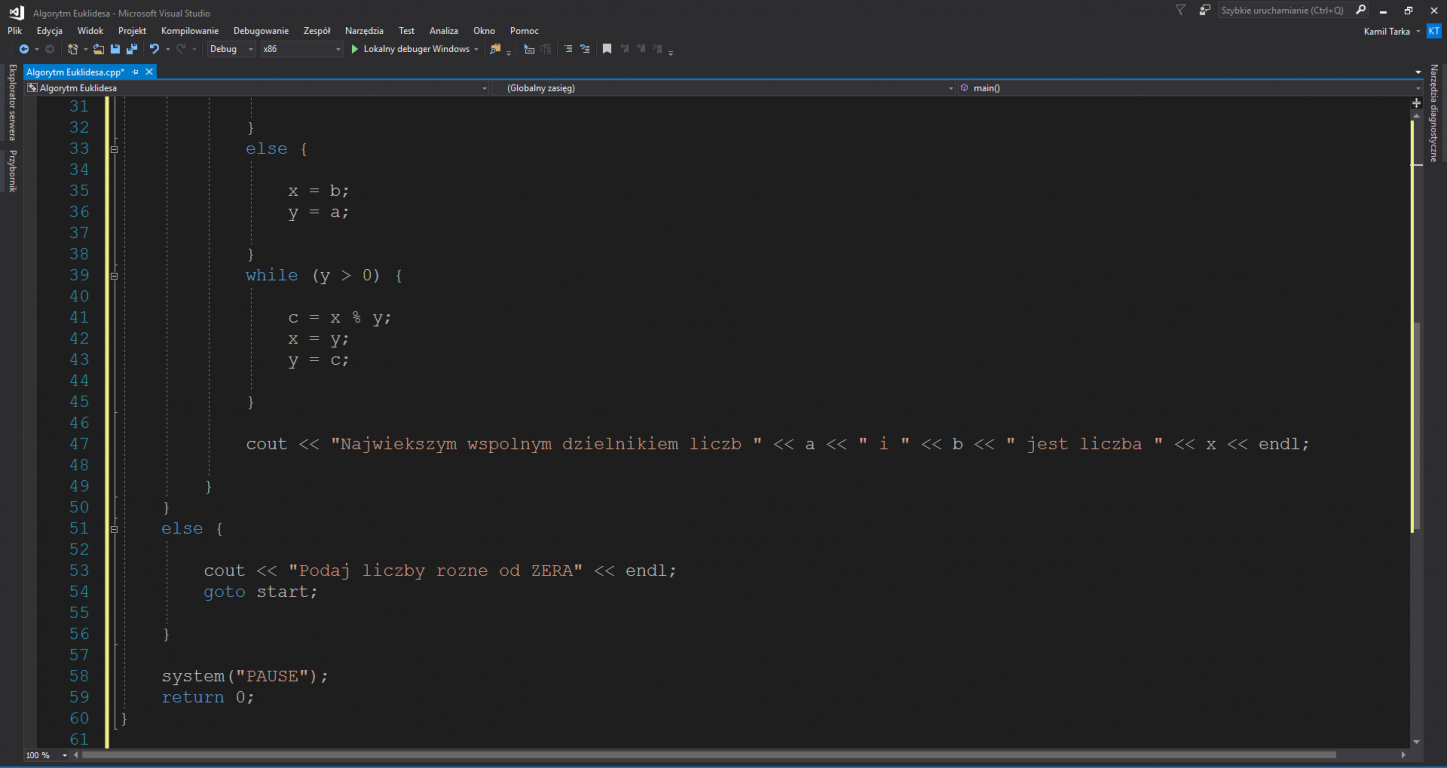Collapse the else block at line 51
The width and height of the screenshot is (1447, 768).
coord(114,528)
